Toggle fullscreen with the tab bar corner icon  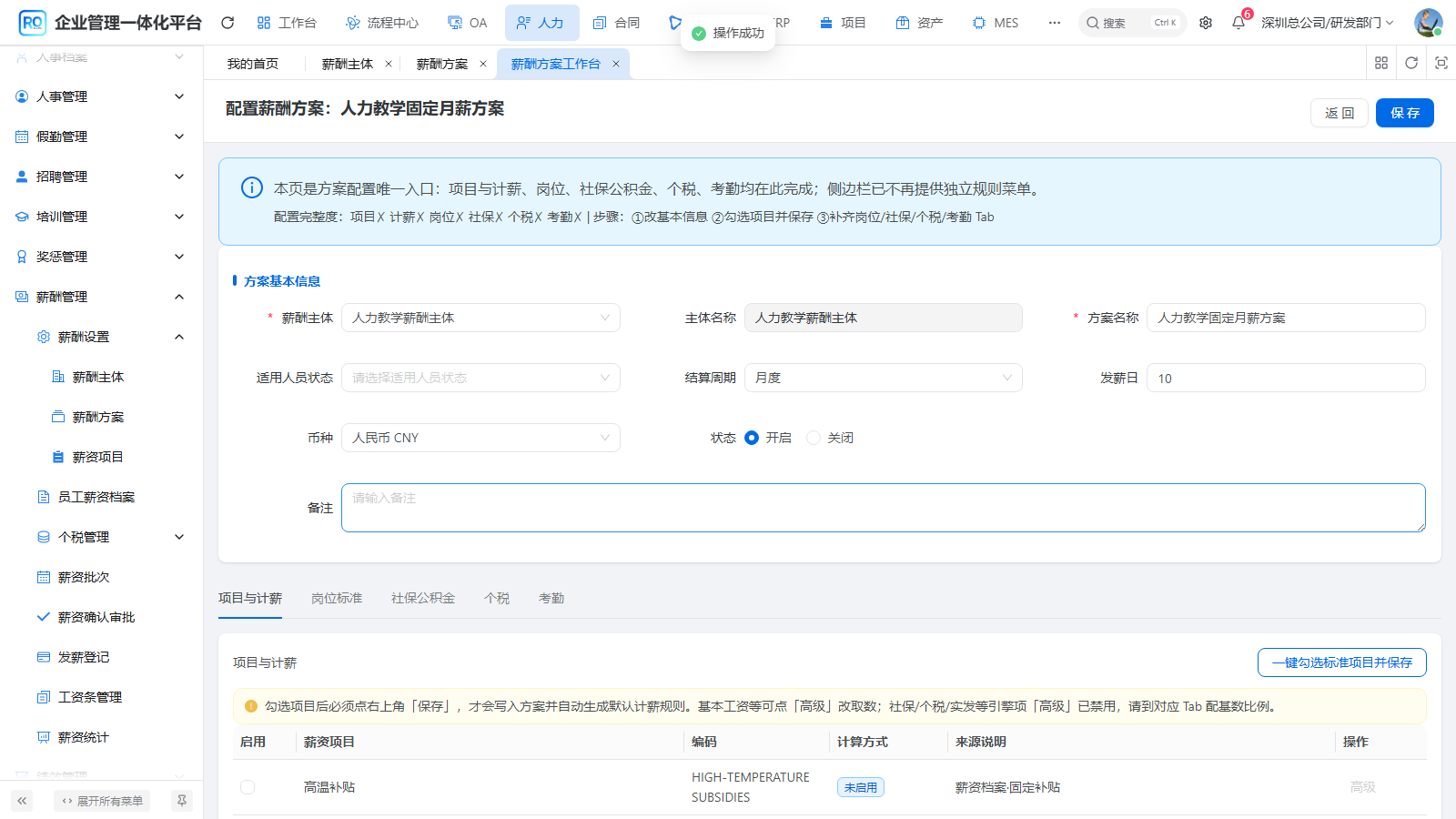(1441, 63)
